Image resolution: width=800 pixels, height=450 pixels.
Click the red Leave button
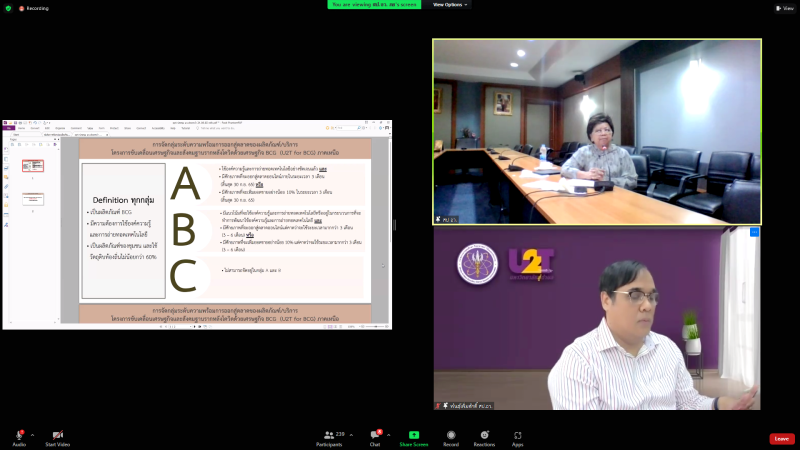click(x=781, y=438)
